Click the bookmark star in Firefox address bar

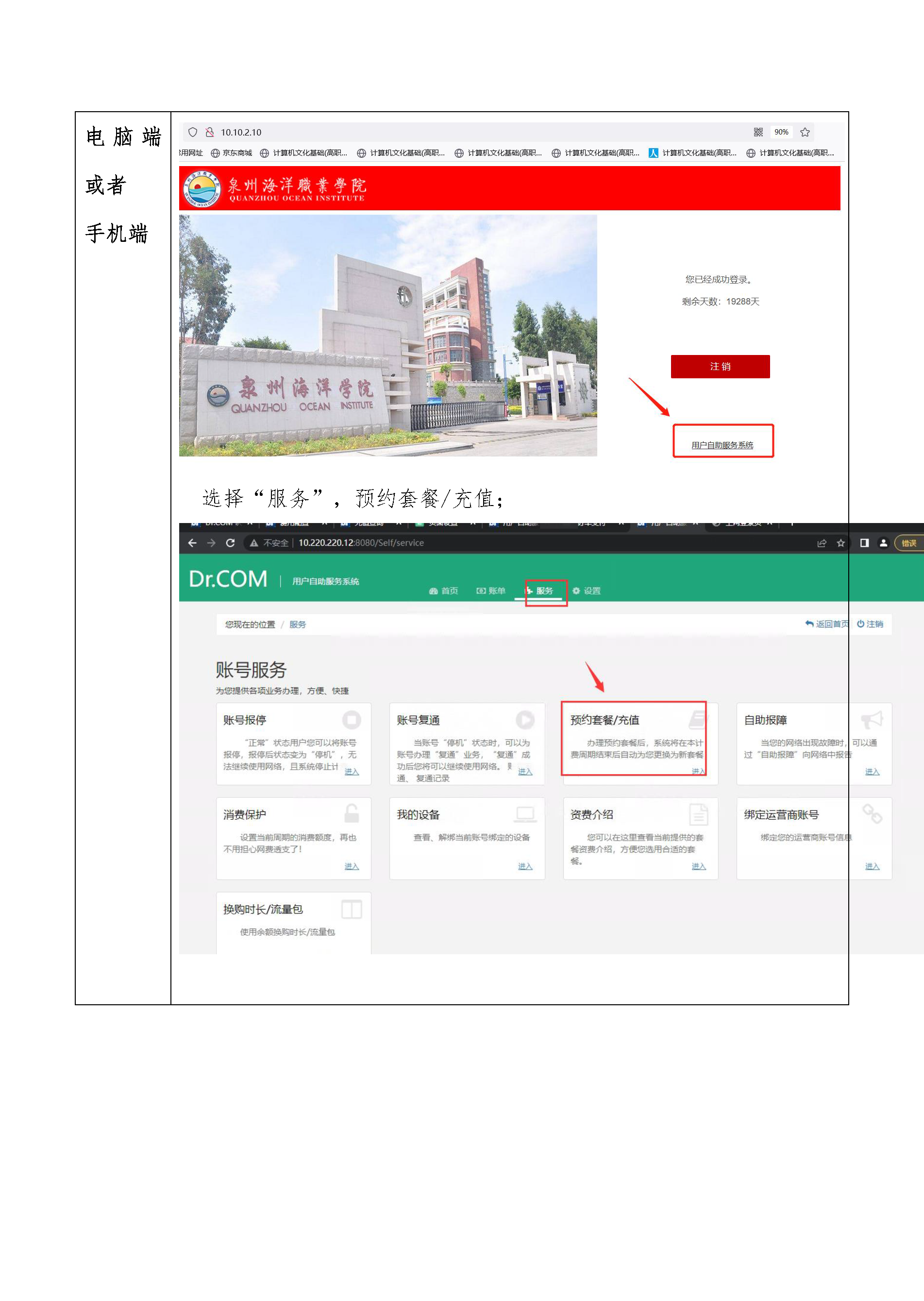(805, 132)
